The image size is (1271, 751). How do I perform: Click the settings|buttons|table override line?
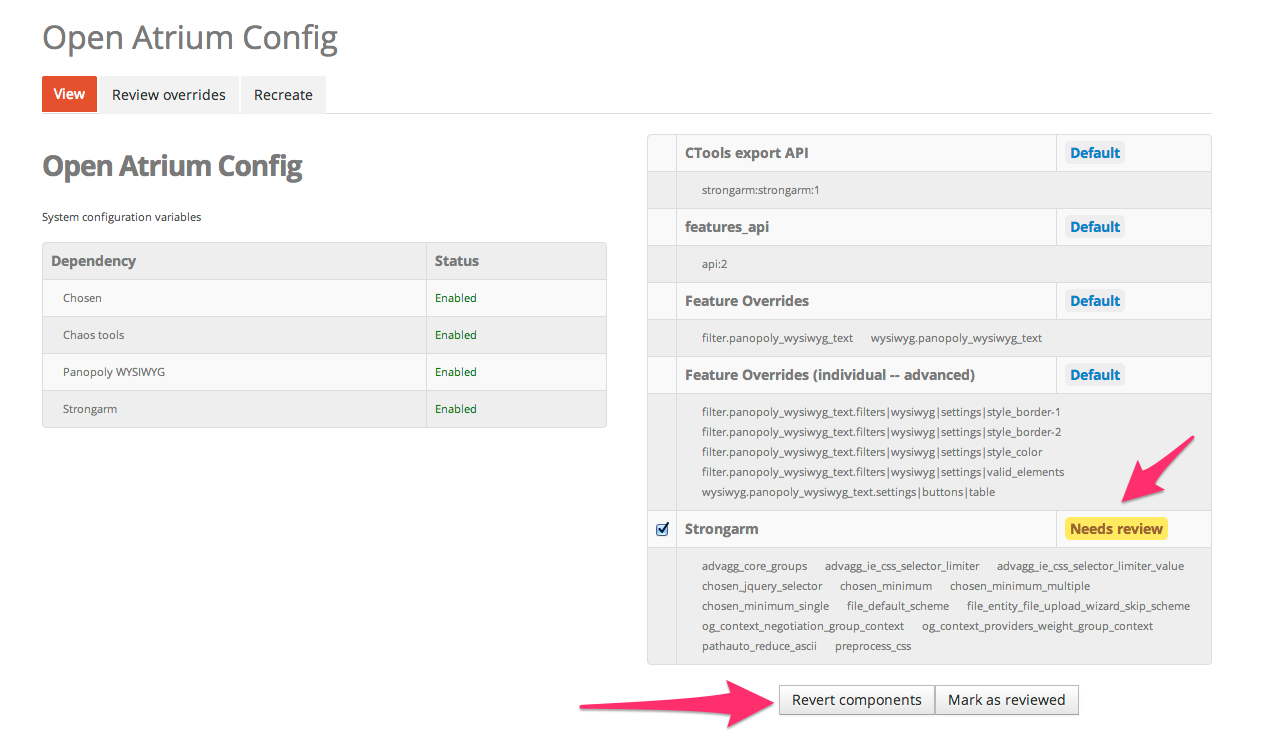pyautogui.click(x=848, y=492)
